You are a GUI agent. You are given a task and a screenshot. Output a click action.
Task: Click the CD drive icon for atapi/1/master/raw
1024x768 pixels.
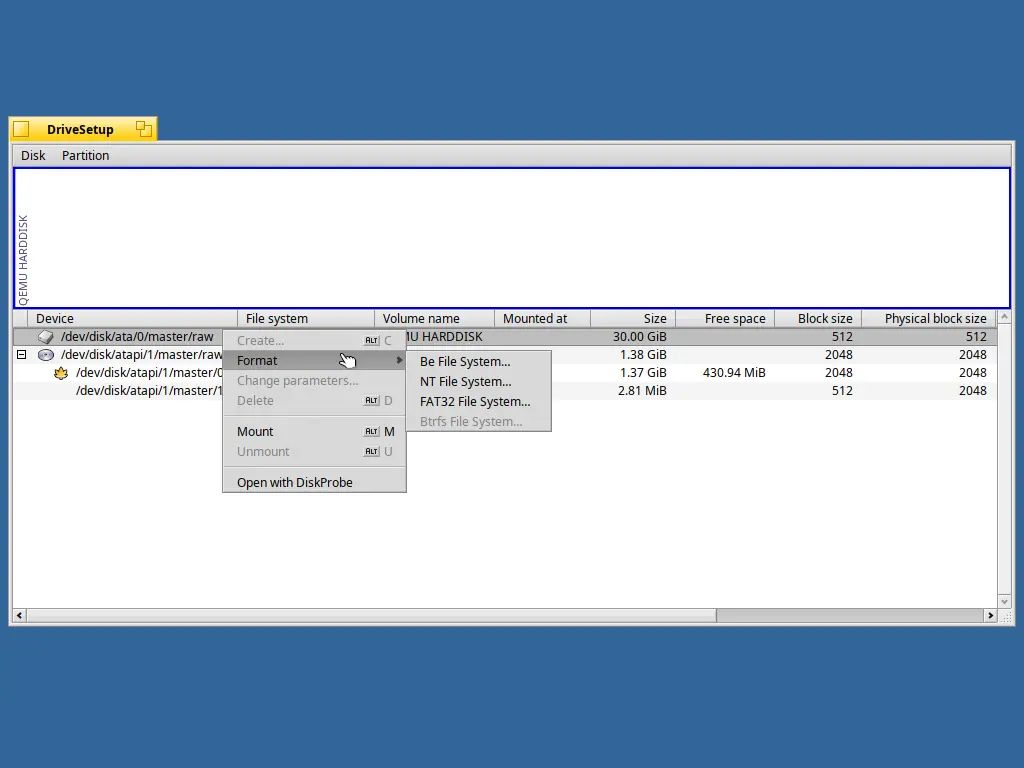[x=46, y=355]
